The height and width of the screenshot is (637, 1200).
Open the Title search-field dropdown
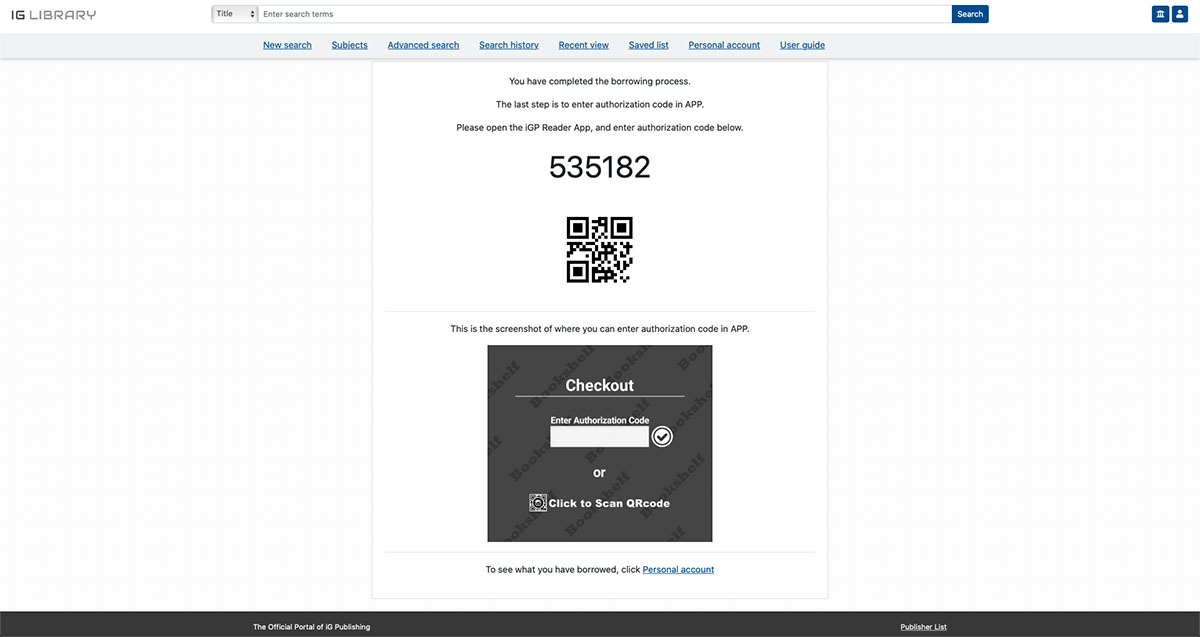click(x=235, y=14)
